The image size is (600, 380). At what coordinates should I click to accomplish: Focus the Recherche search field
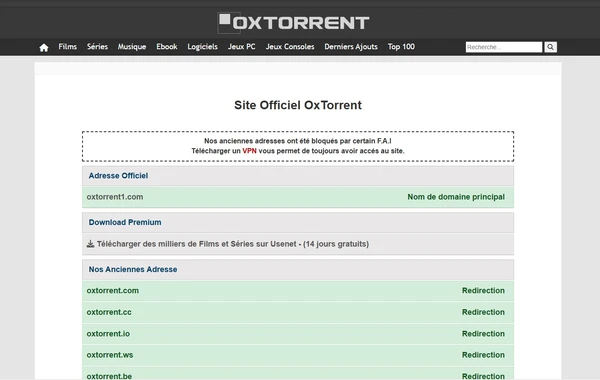(504, 47)
